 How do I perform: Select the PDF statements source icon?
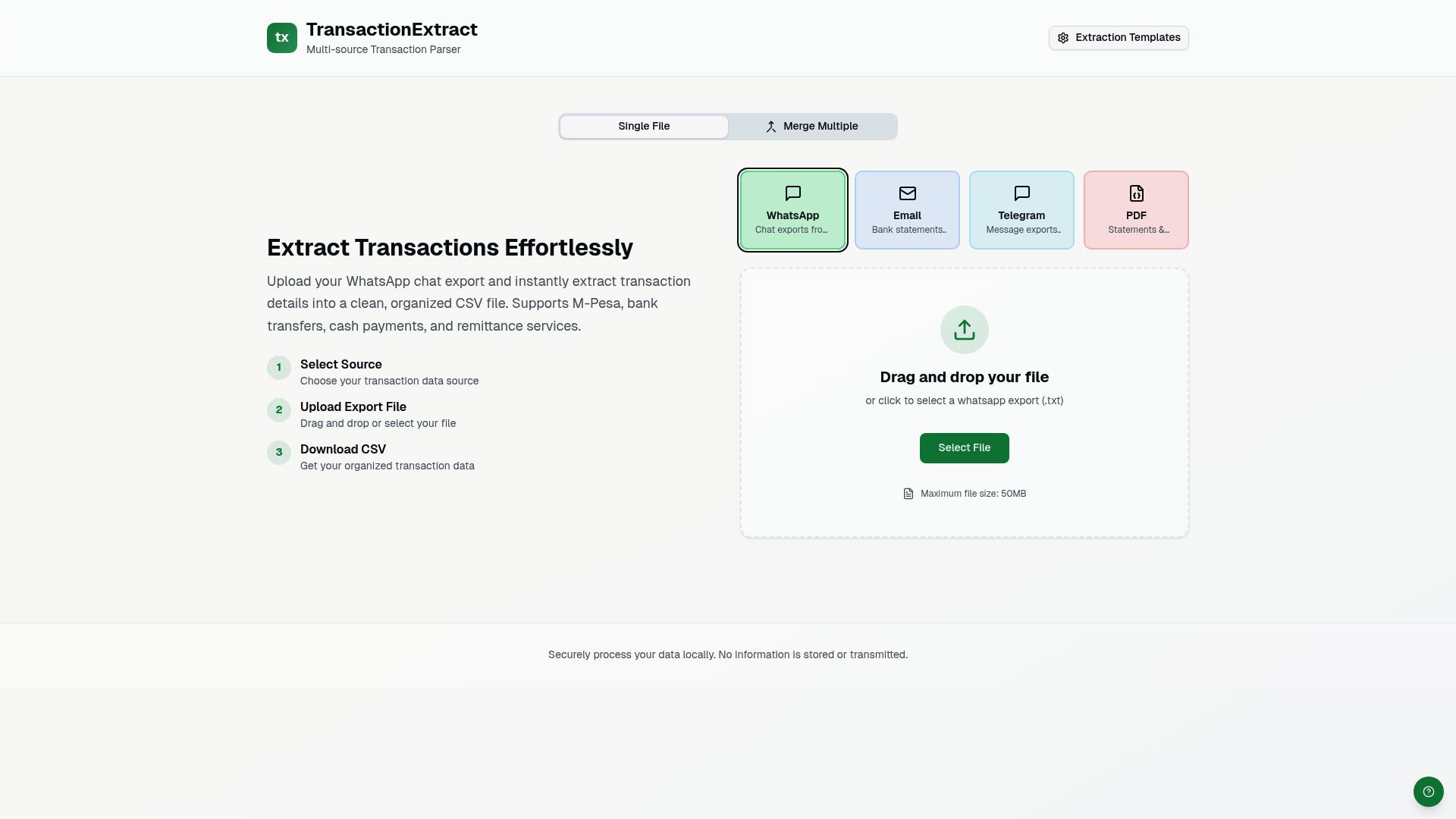1135,193
